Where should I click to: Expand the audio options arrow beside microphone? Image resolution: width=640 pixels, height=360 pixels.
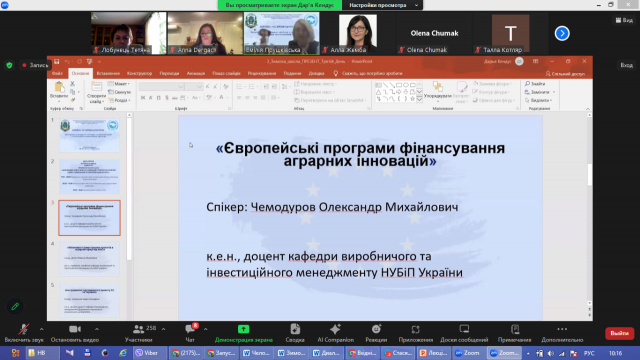[x=41, y=329]
